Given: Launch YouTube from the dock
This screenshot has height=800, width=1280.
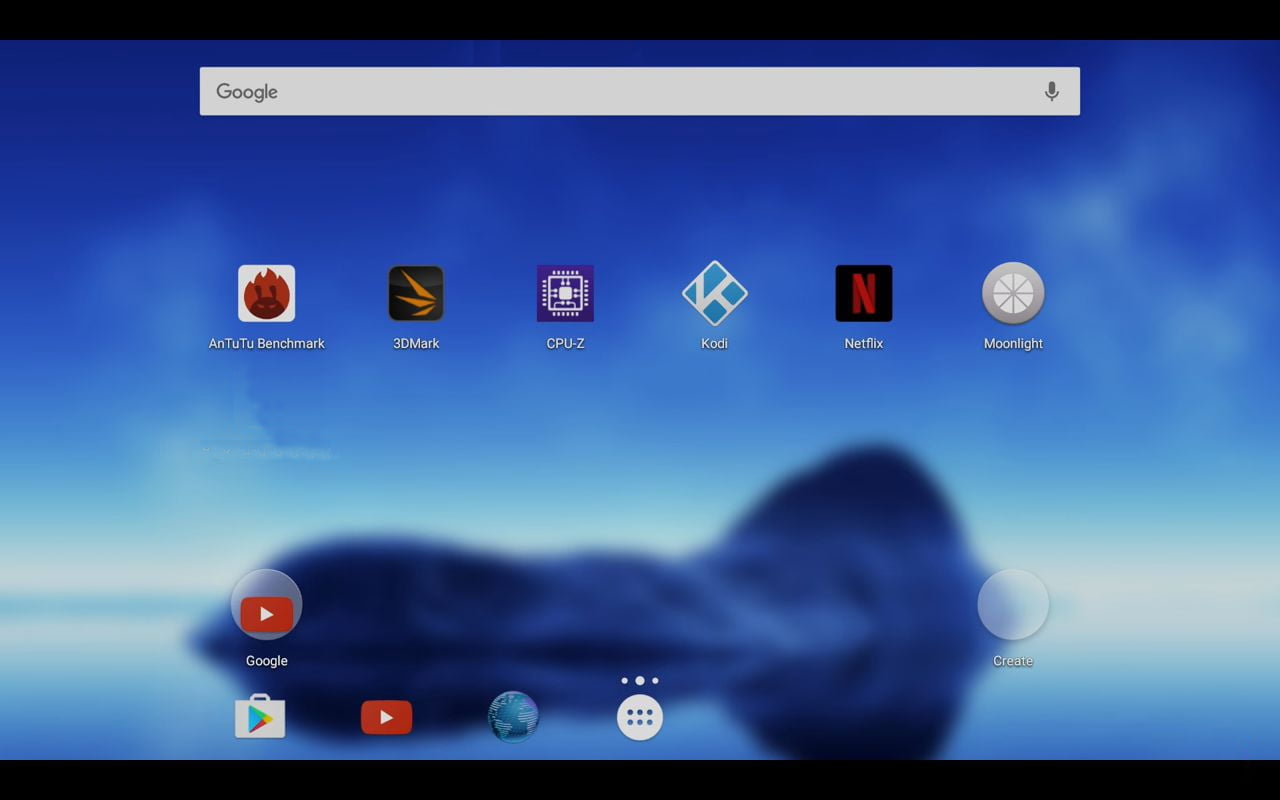Looking at the screenshot, I should pyautogui.click(x=386, y=717).
